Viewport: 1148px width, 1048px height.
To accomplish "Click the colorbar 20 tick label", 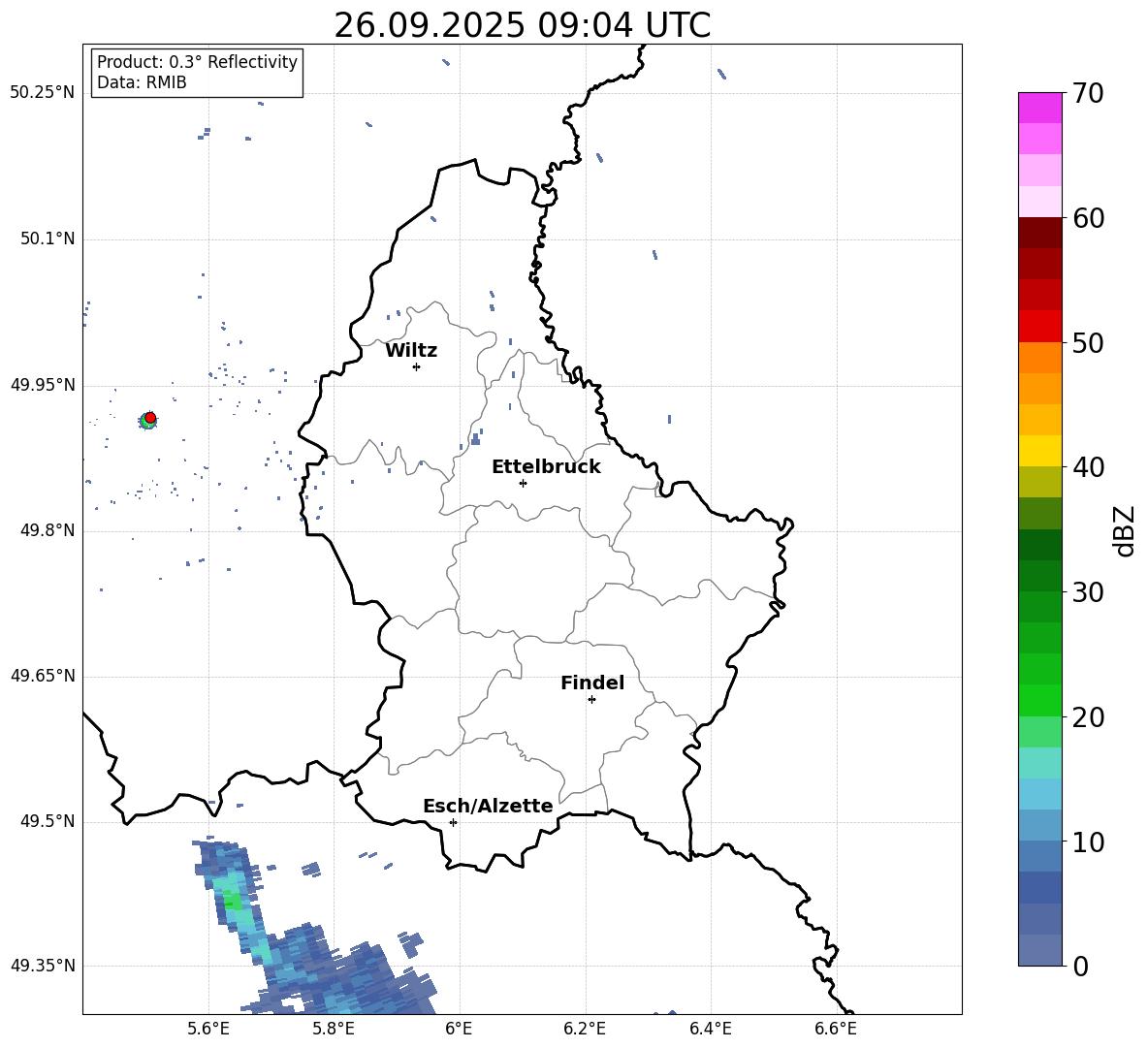I will coord(1089,717).
